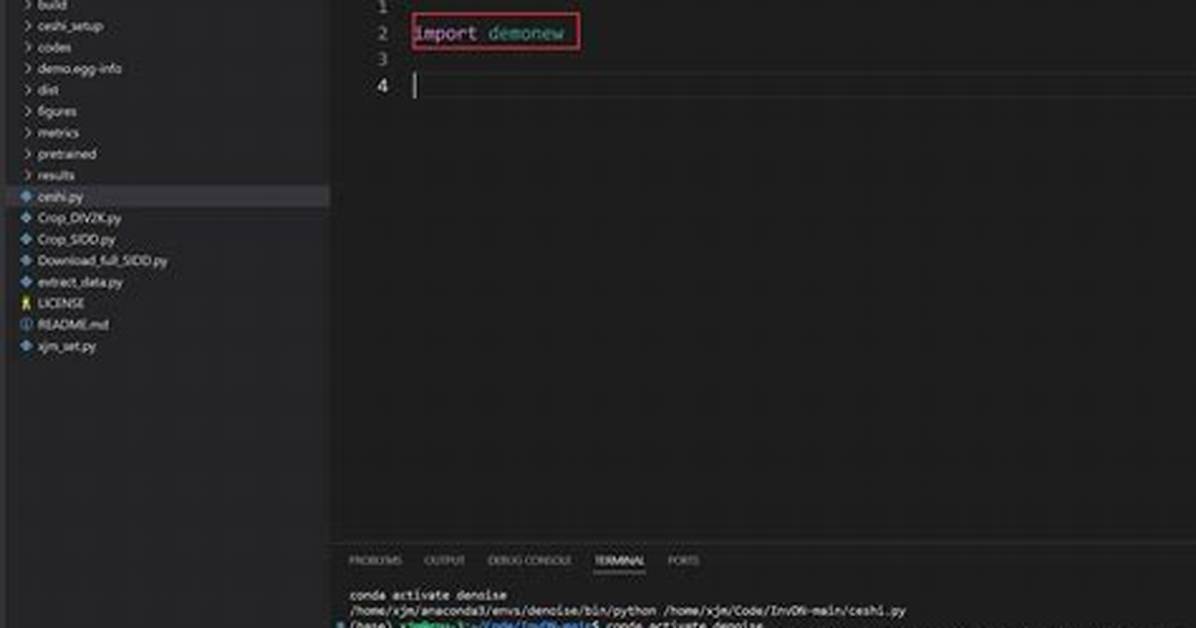Open Crop_DIV2K.py file name in explorer

click(x=79, y=218)
